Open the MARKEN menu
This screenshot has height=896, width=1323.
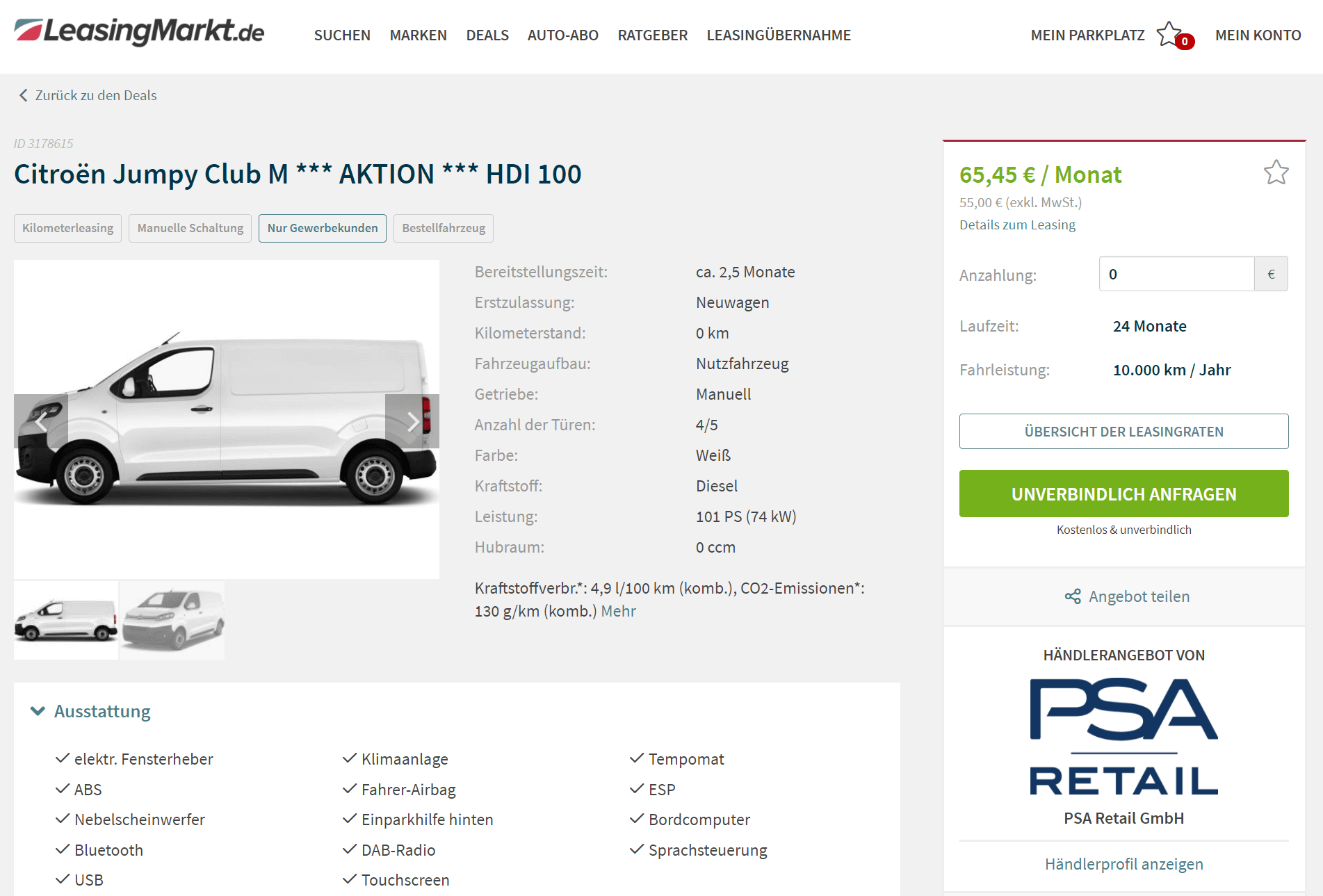pyautogui.click(x=419, y=35)
